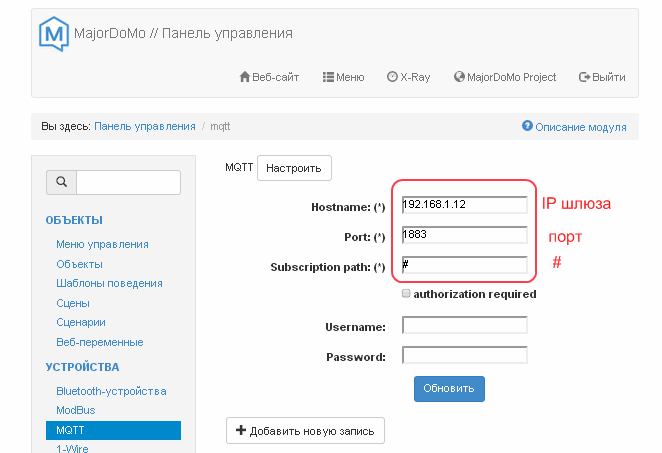The height and width of the screenshot is (453, 662).
Task: Click the Subscription path field
Action: coord(464,266)
